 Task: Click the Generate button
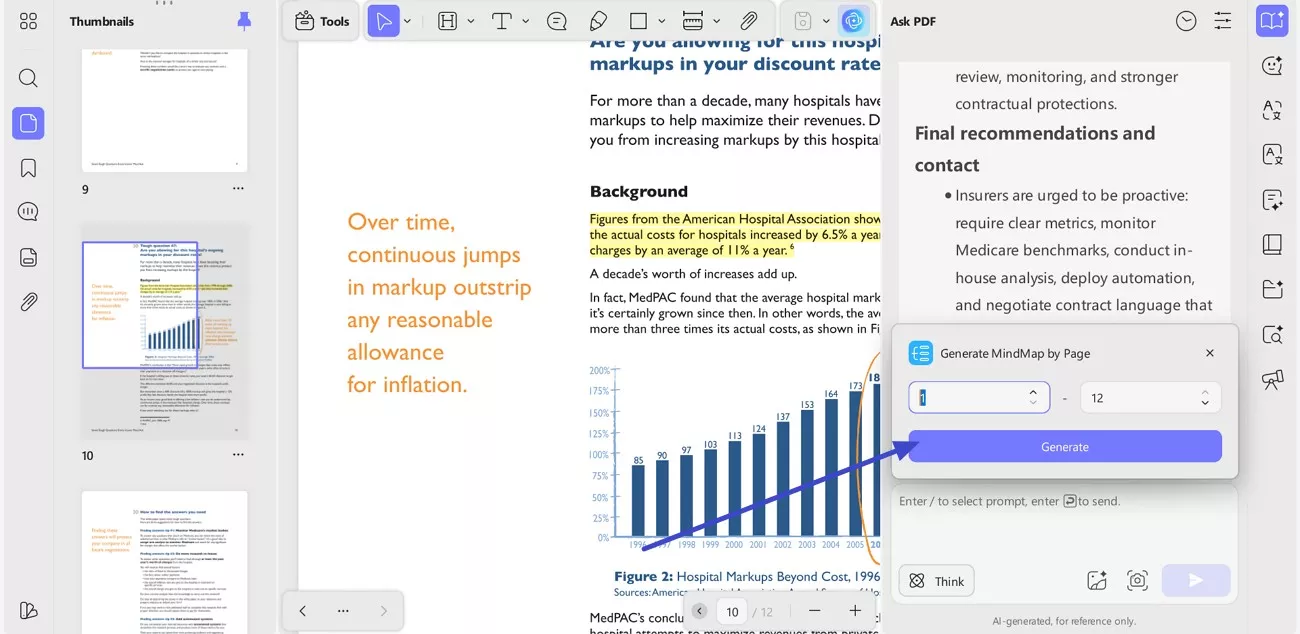[x=1065, y=446]
